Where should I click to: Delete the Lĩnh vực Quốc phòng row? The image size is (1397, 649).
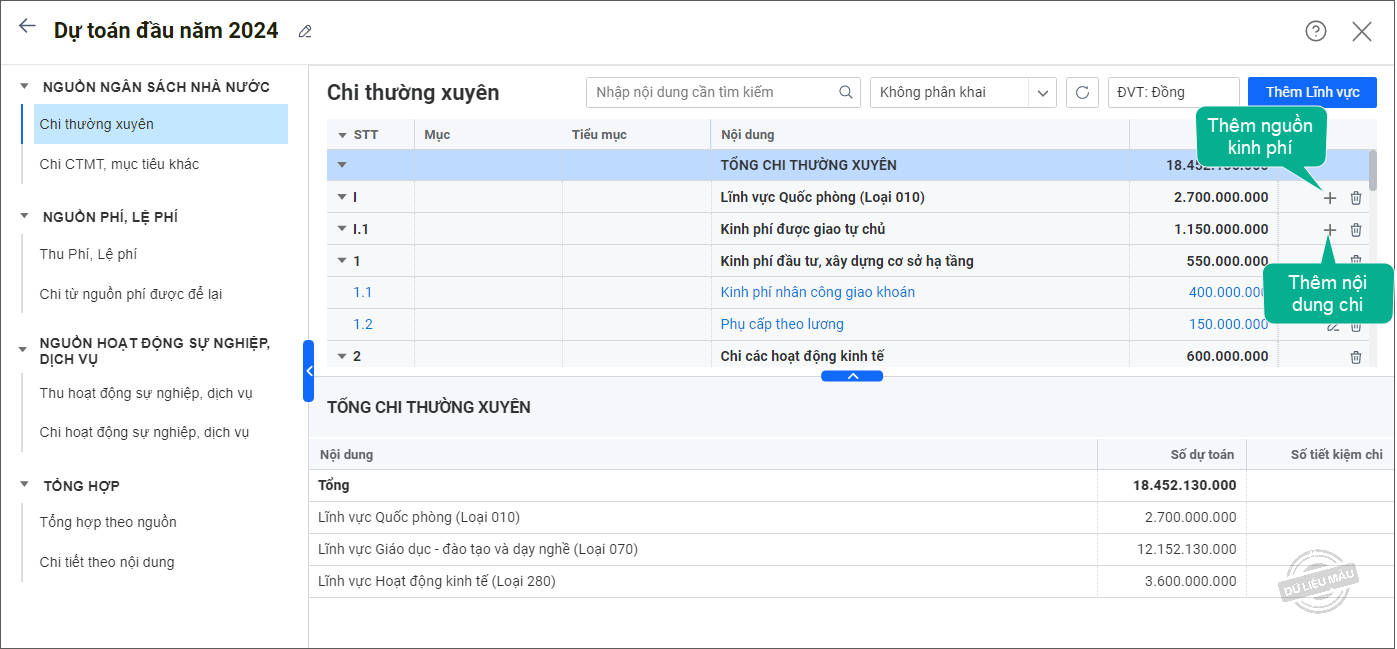point(1356,198)
